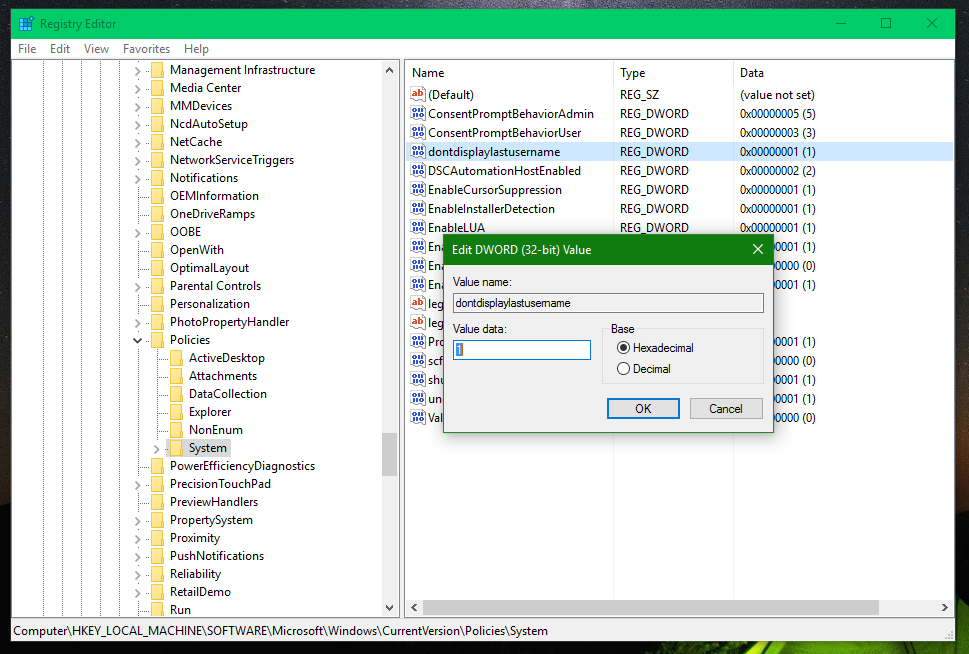Click the status bar registry path
Image resolution: width=969 pixels, height=654 pixels.
281,631
